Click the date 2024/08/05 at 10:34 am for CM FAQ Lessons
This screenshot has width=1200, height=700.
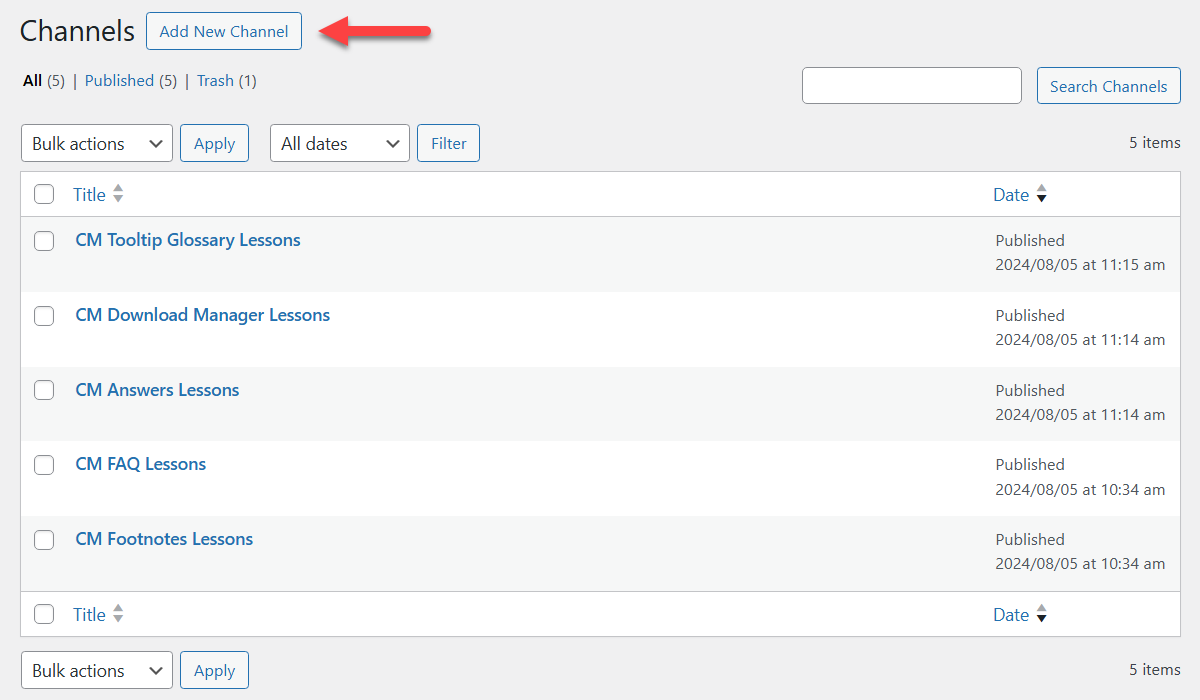click(1080, 489)
